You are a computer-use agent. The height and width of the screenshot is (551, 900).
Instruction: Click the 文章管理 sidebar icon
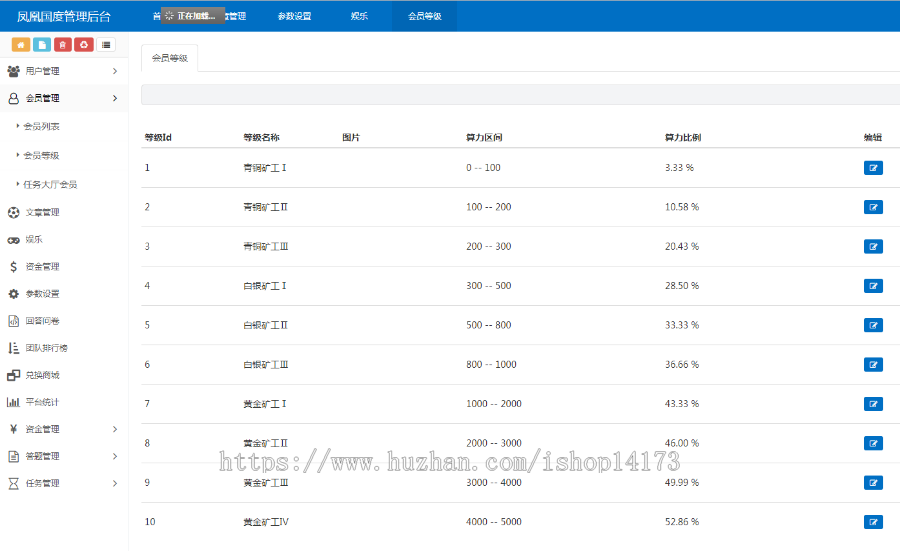pyautogui.click(x=13, y=212)
